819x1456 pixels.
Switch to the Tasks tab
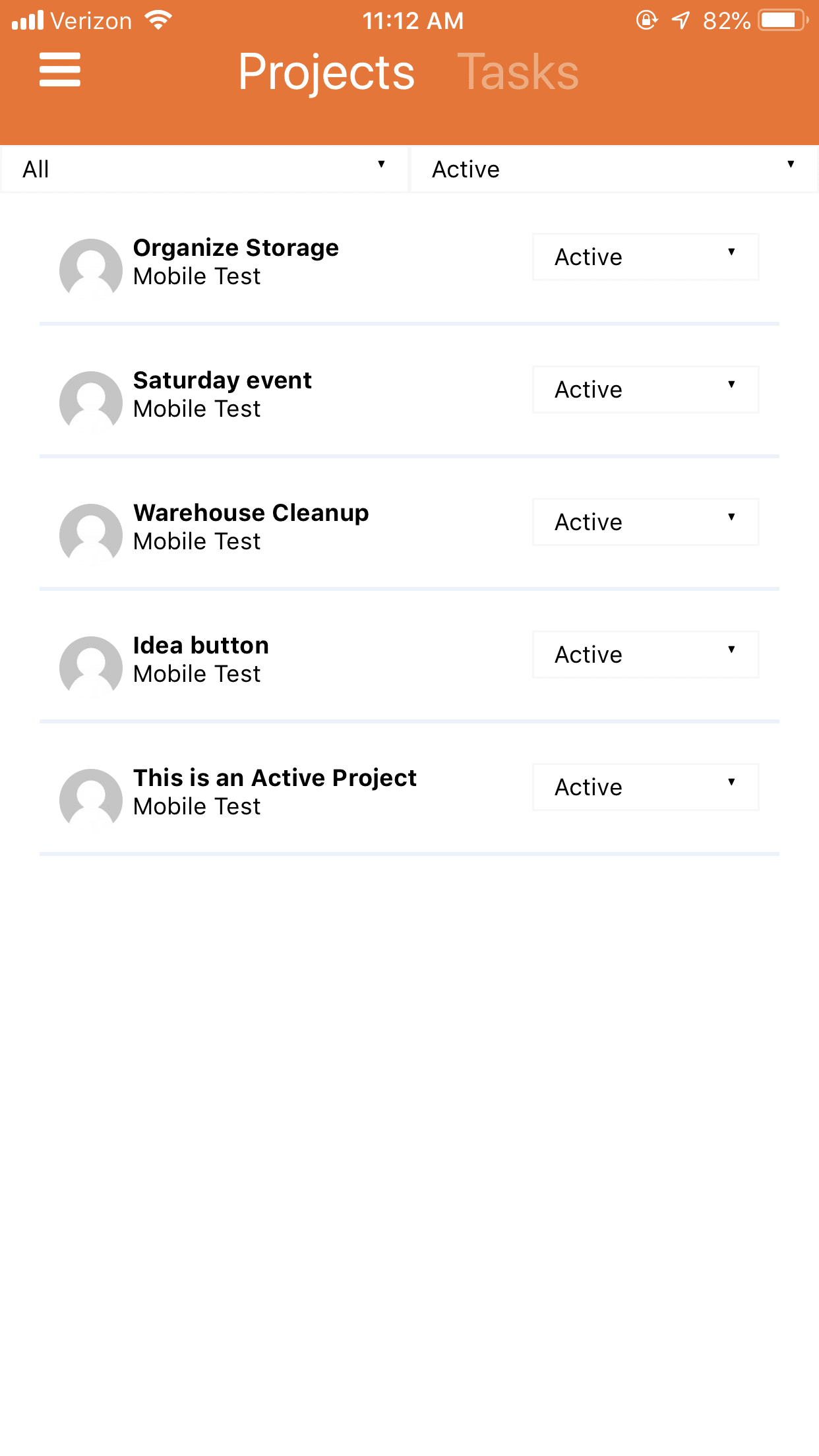coord(518,72)
